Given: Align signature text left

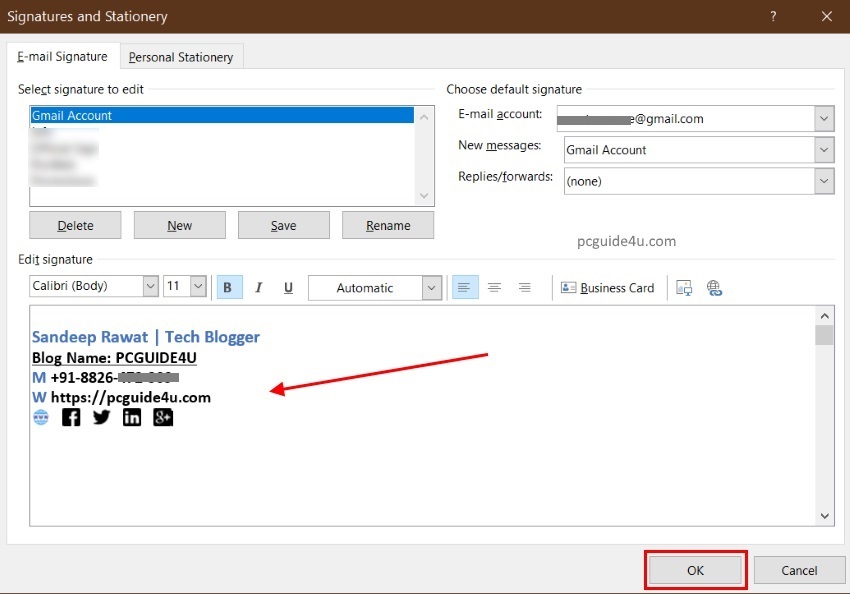Looking at the screenshot, I should coord(465,288).
